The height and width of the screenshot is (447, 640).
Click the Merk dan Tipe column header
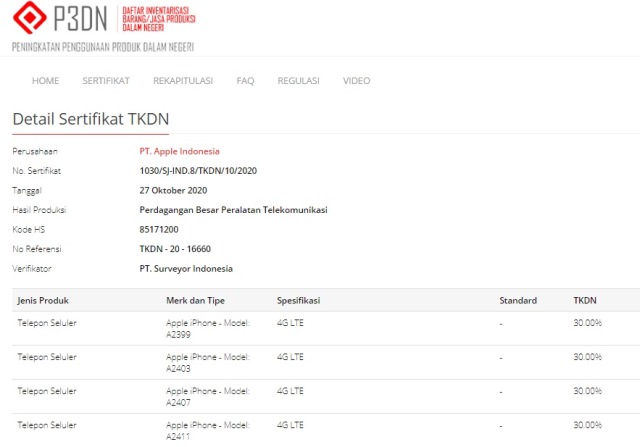(196, 300)
